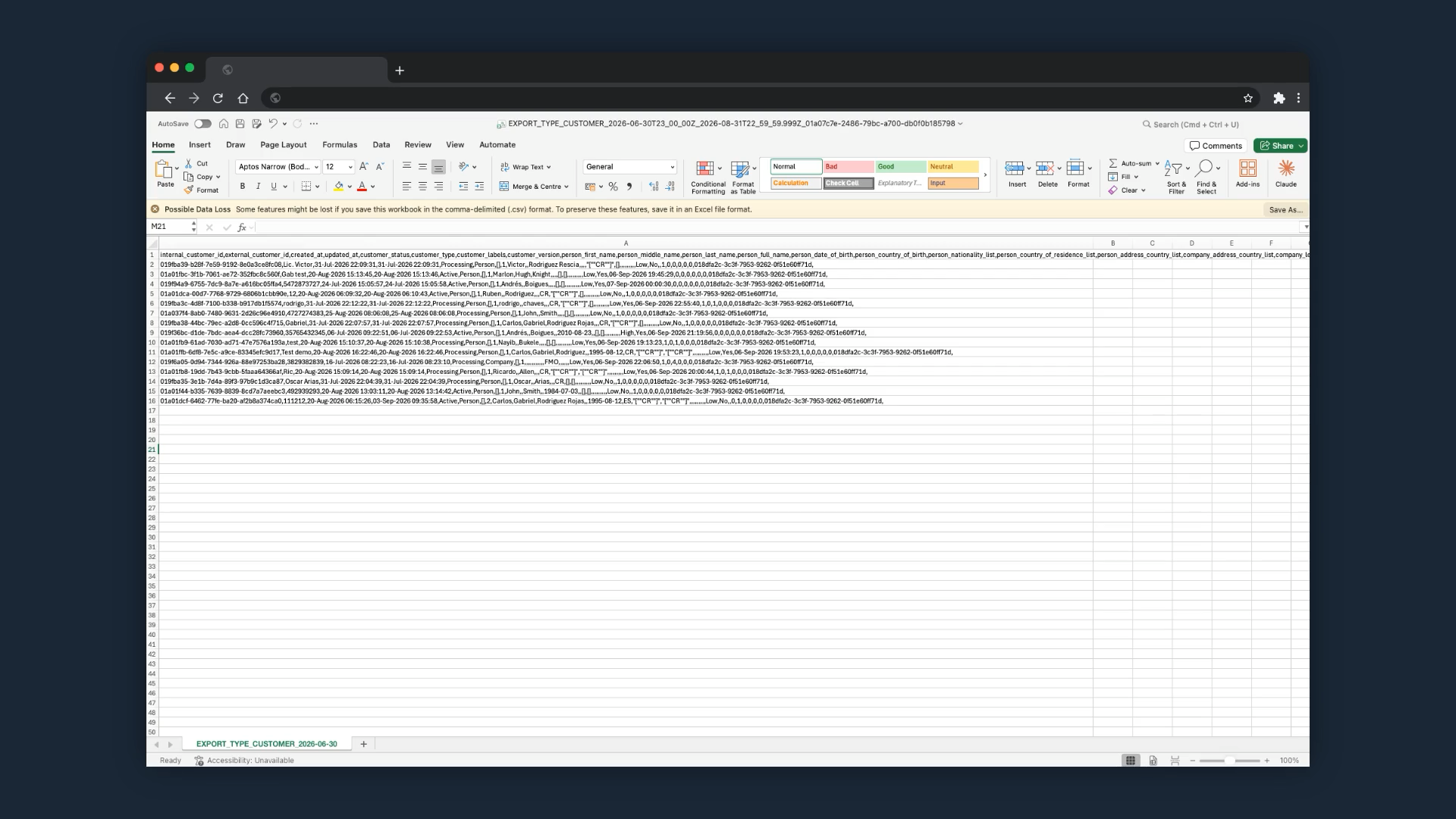Click the Undo arrow icon
Image resolution: width=1456 pixels, height=819 pixels.
point(273,124)
